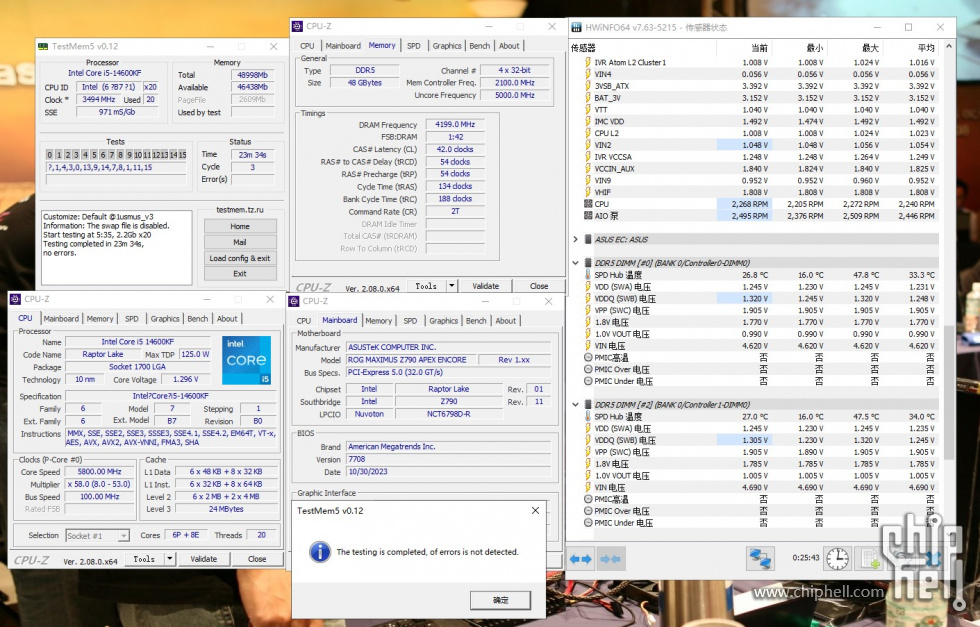Switch to Mainboard tab in CPU-Z timings window
This screenshot has height=627, width=980.
point(343,46)
